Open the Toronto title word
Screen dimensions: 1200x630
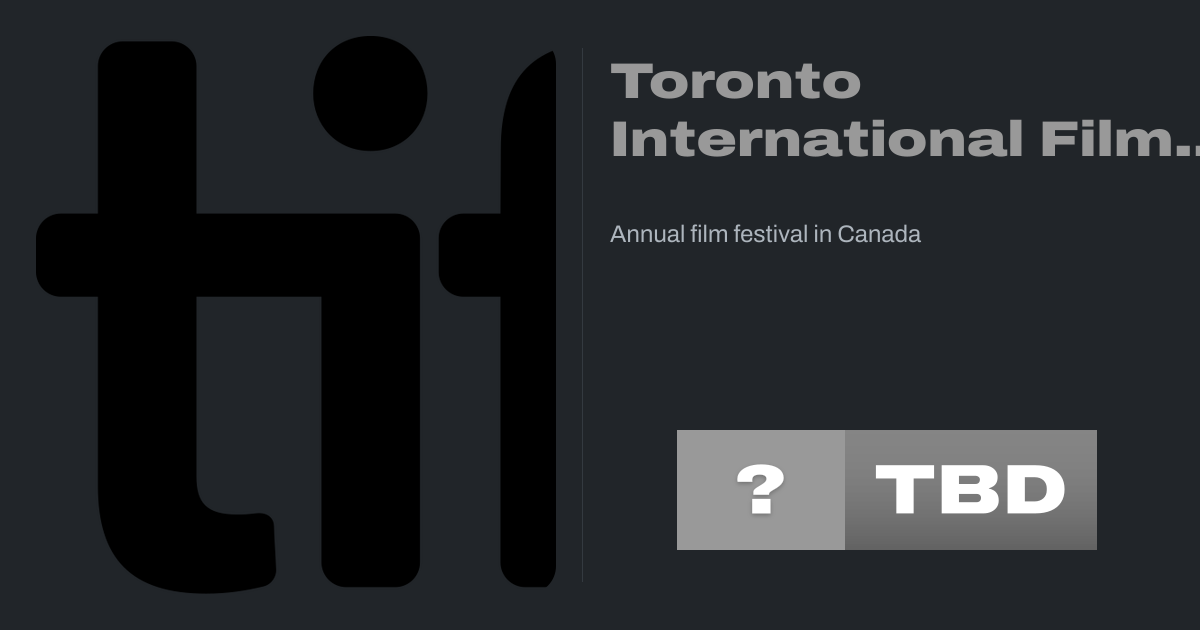click(735, 82)
